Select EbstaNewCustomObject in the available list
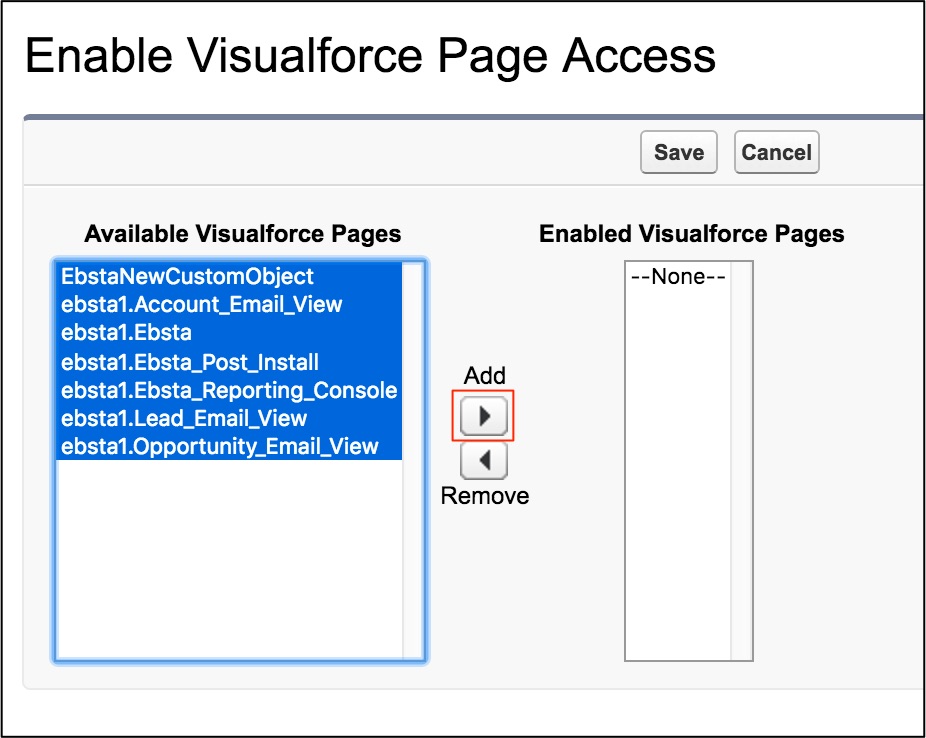The width and height of the screenshot is (926, 738). click(187, 277)
